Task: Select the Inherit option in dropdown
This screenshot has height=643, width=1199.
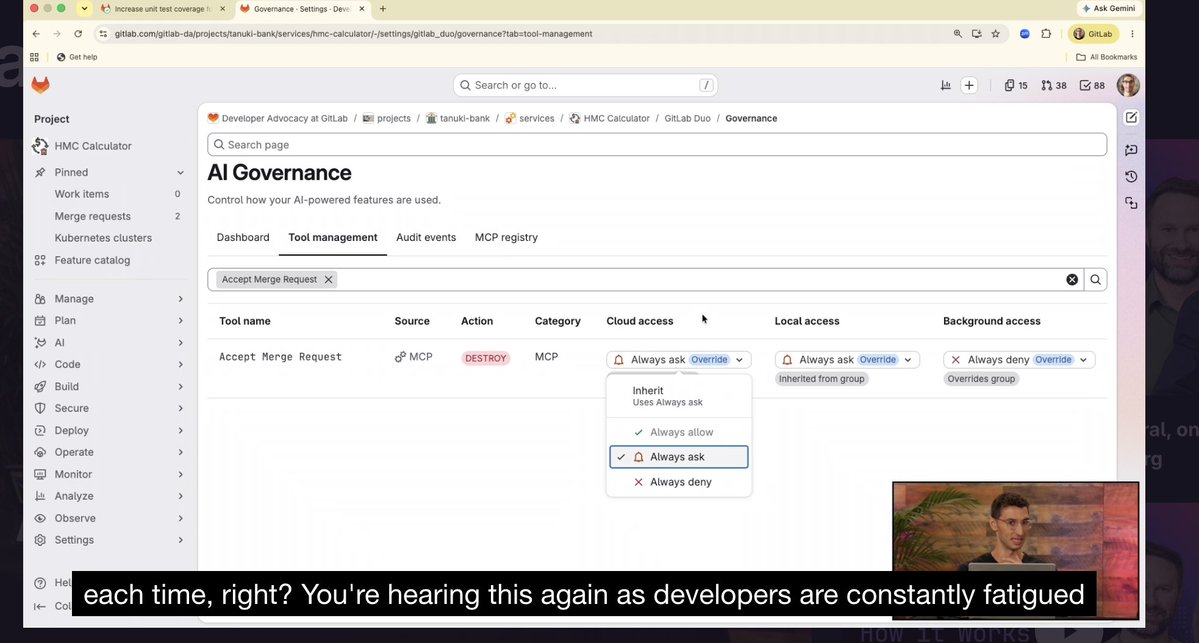Action: tap(678, 396)
